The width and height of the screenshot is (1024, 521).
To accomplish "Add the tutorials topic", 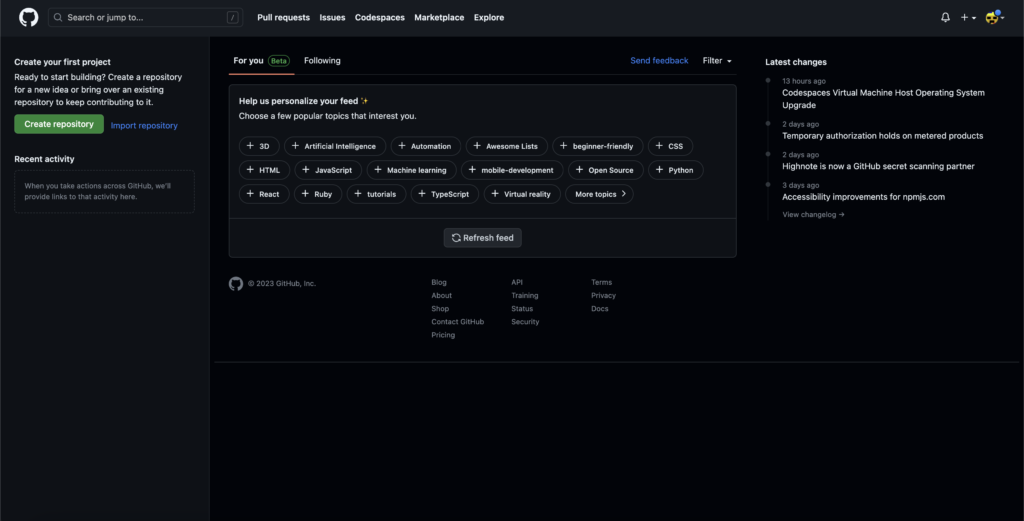I will click(x=376, y=194).
